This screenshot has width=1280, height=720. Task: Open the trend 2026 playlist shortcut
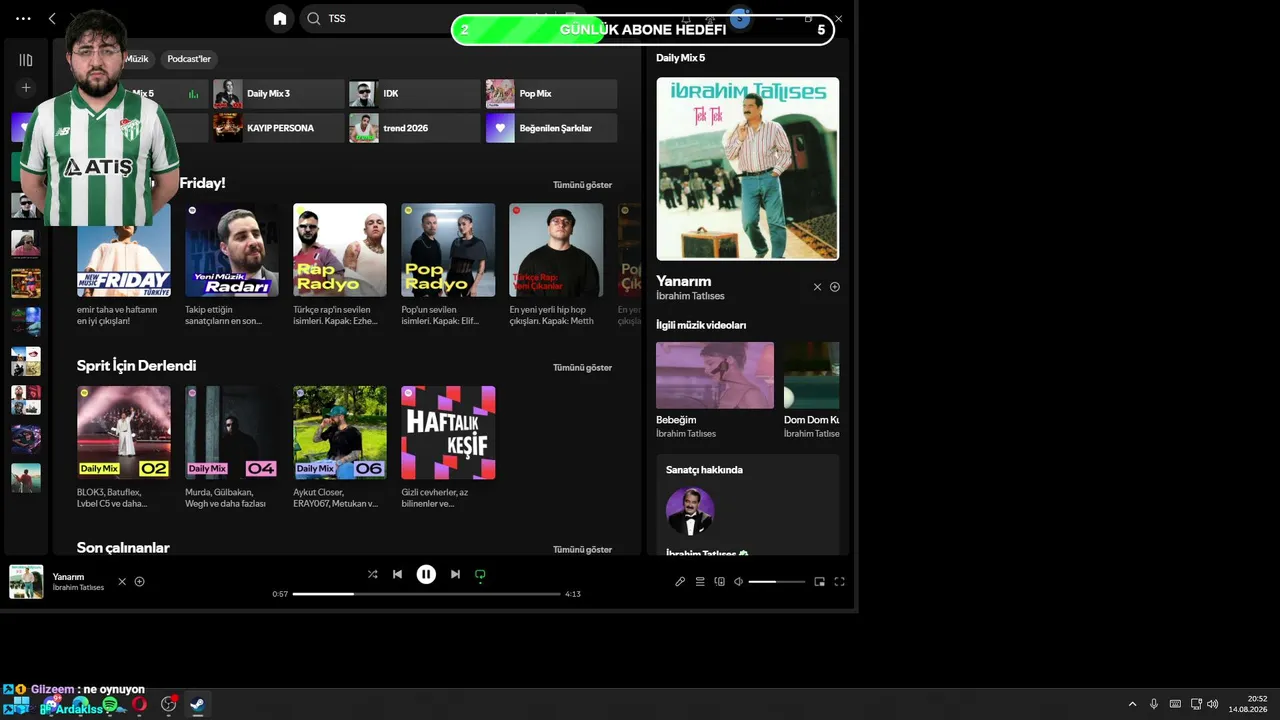coord(414,128)
